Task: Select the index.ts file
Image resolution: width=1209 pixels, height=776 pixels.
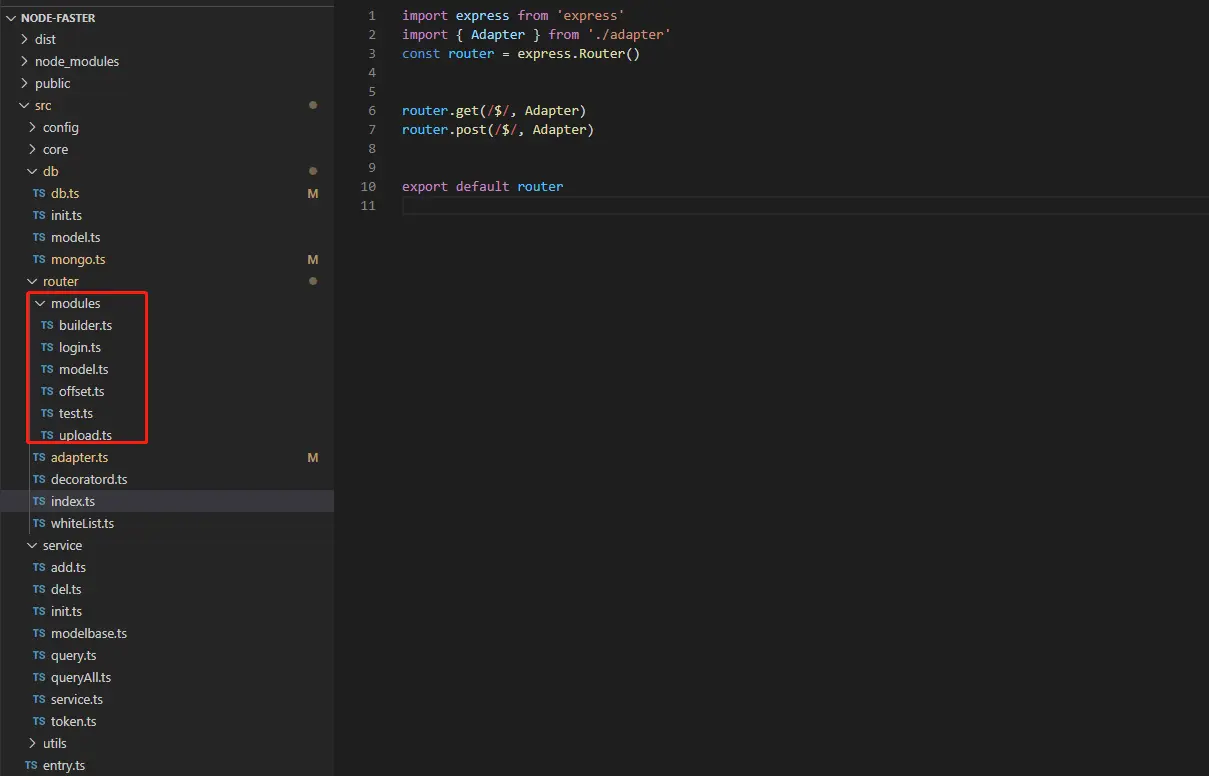Action: (73, 501)
